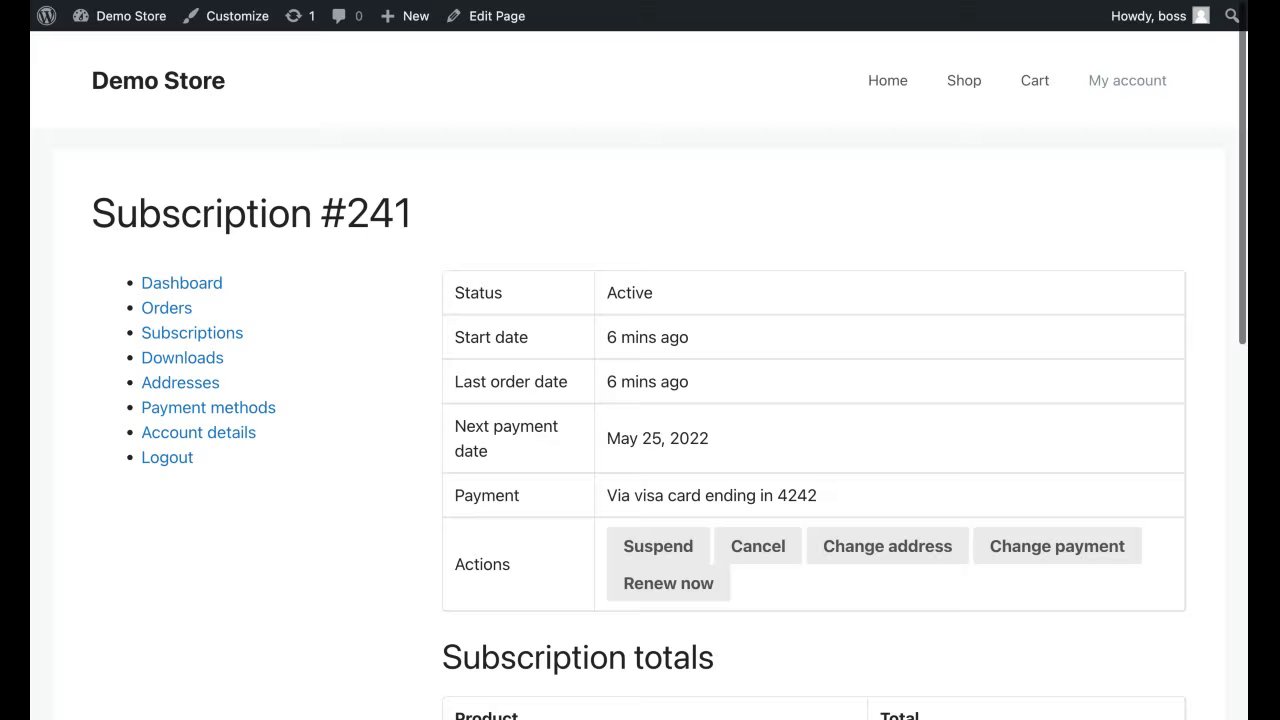
Task: Click the plus New icon
Action: tap(388, 16)
